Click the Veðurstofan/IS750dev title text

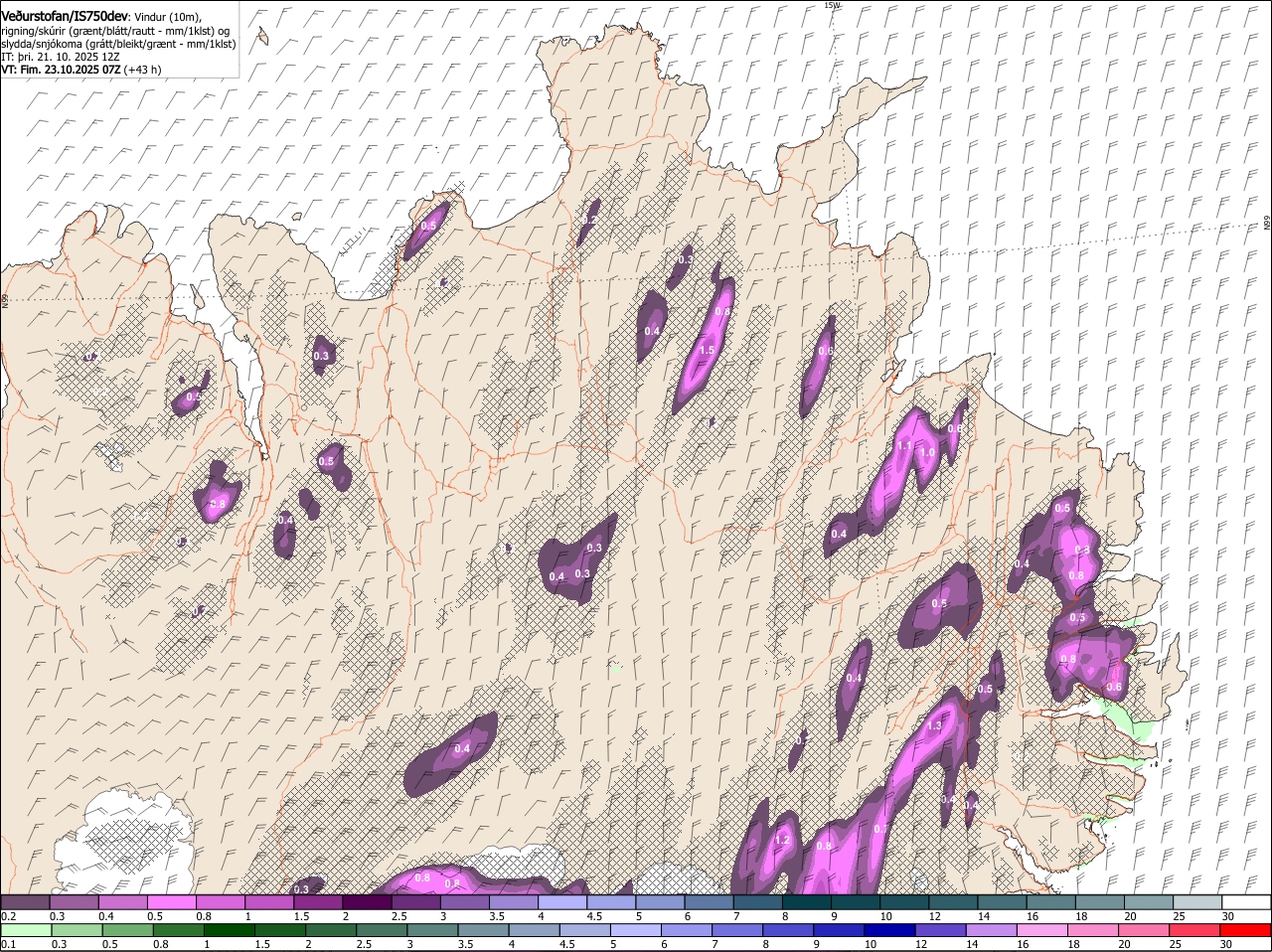(65, 16)
